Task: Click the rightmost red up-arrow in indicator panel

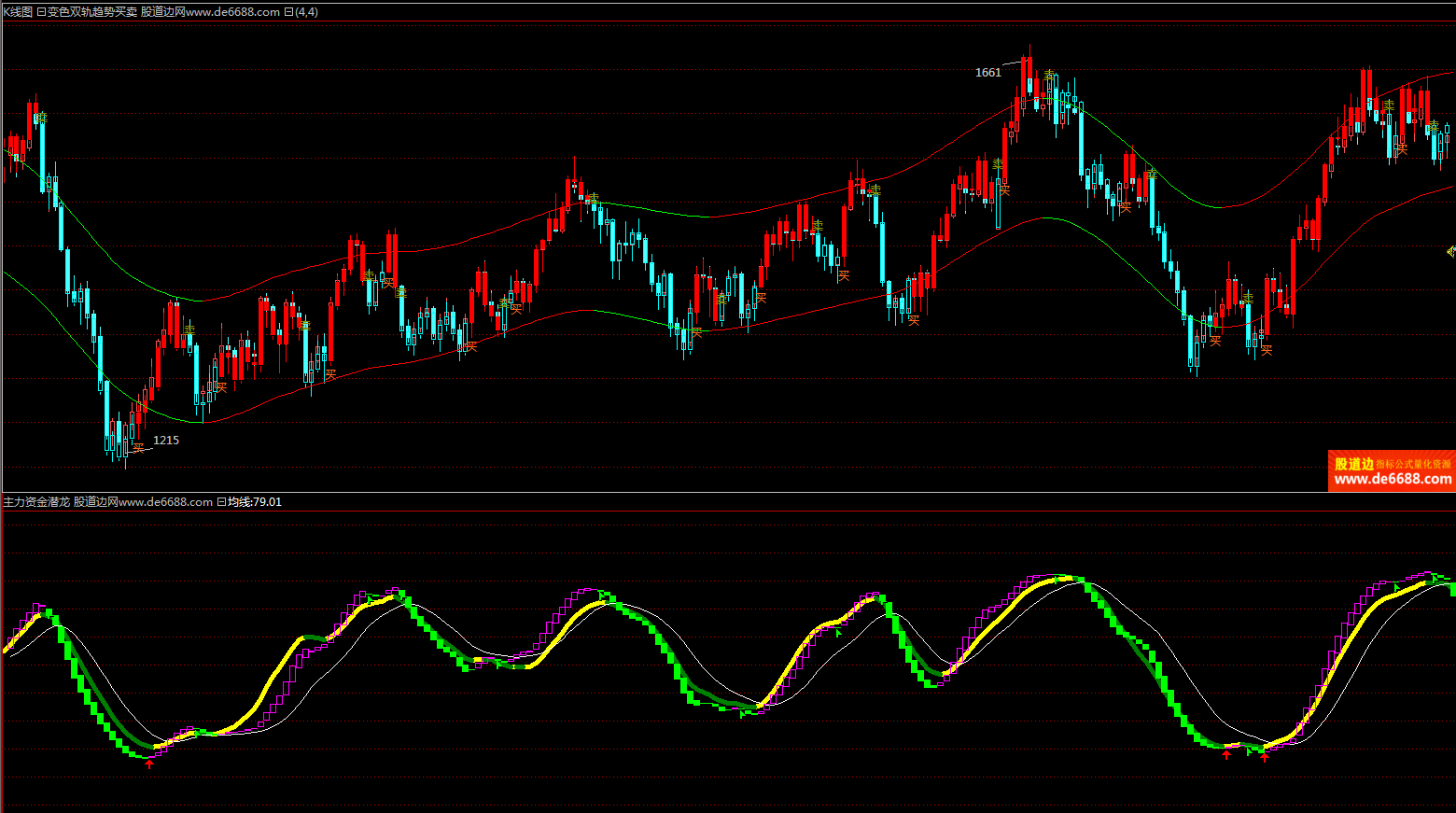Action: [1265, 757]
